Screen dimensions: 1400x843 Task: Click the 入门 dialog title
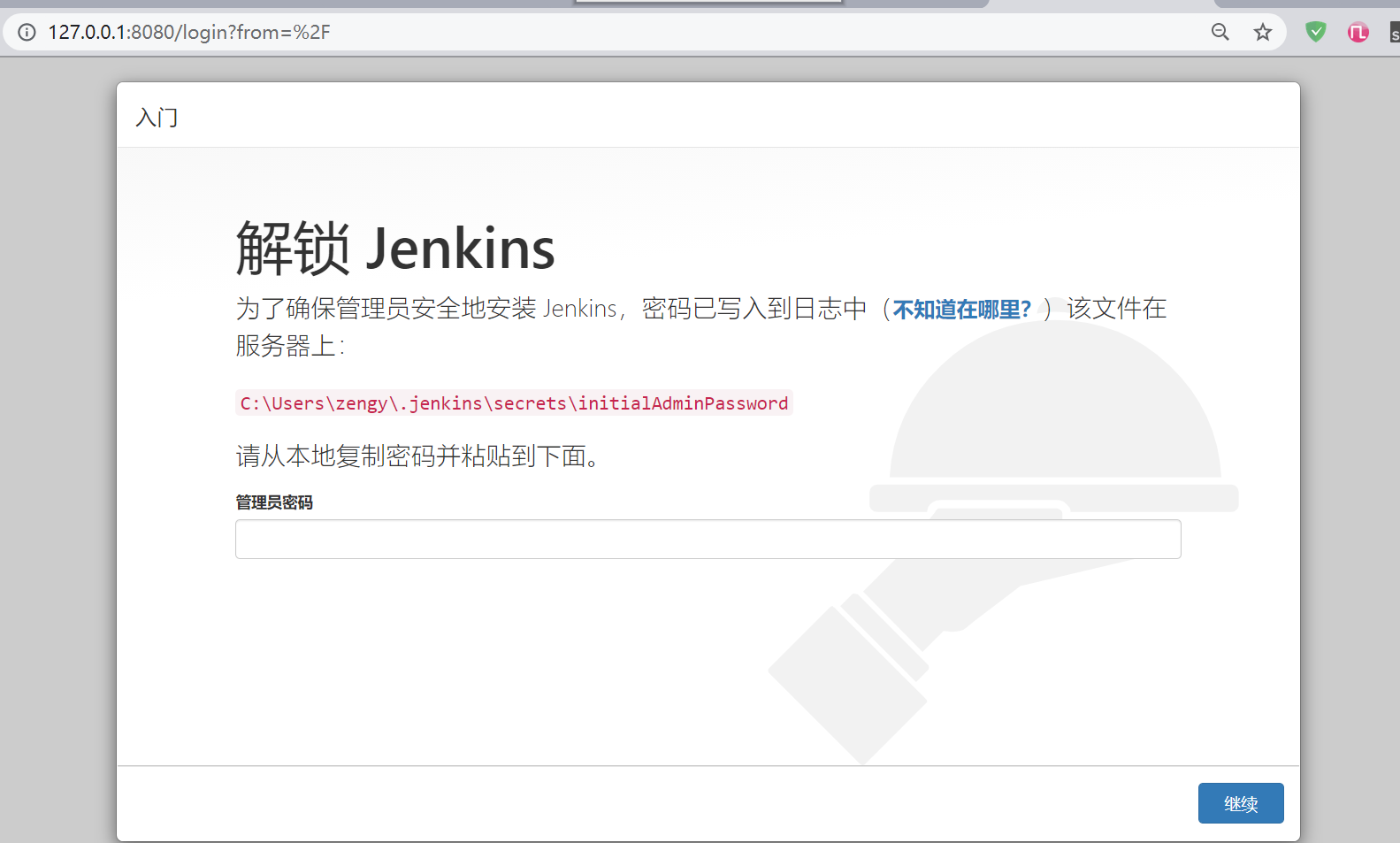157,118
